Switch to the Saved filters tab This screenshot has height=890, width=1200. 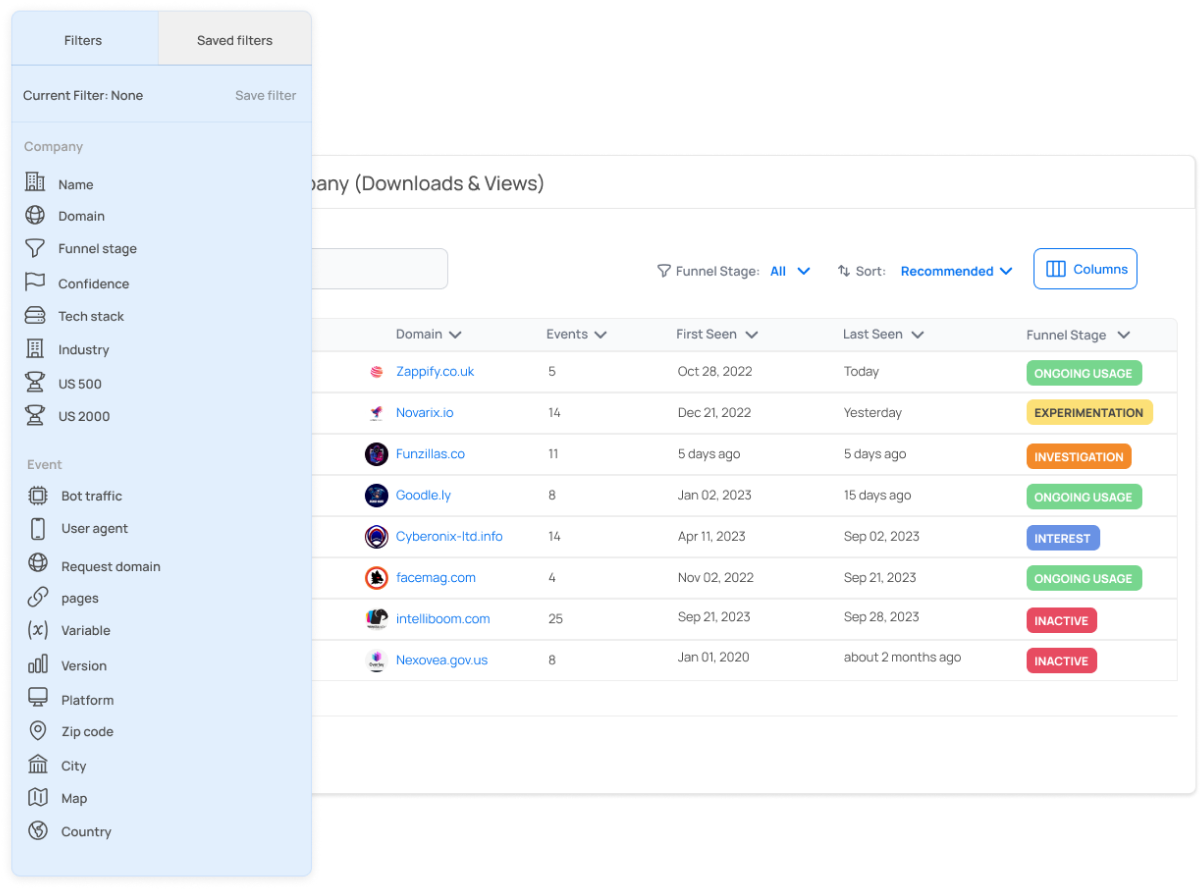235,40
